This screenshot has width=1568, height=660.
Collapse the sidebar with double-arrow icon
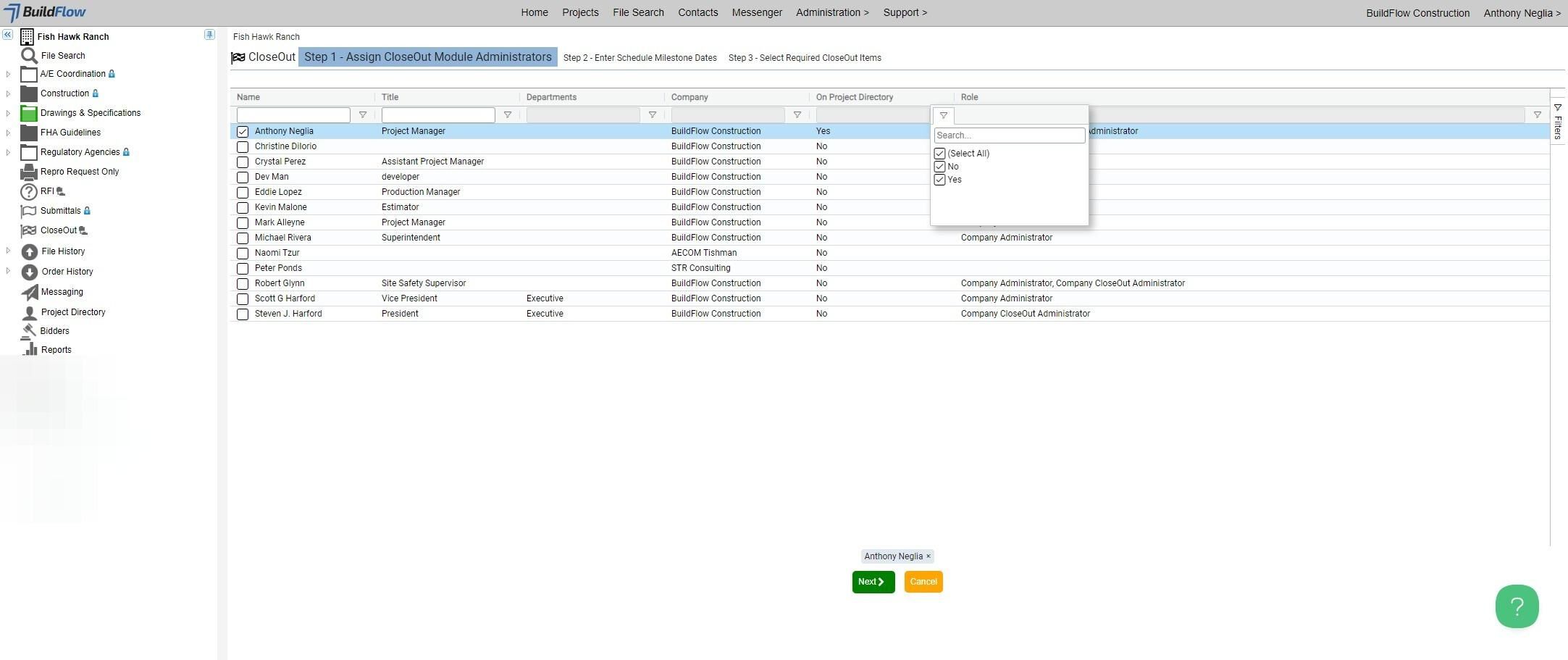click(7, 35)
